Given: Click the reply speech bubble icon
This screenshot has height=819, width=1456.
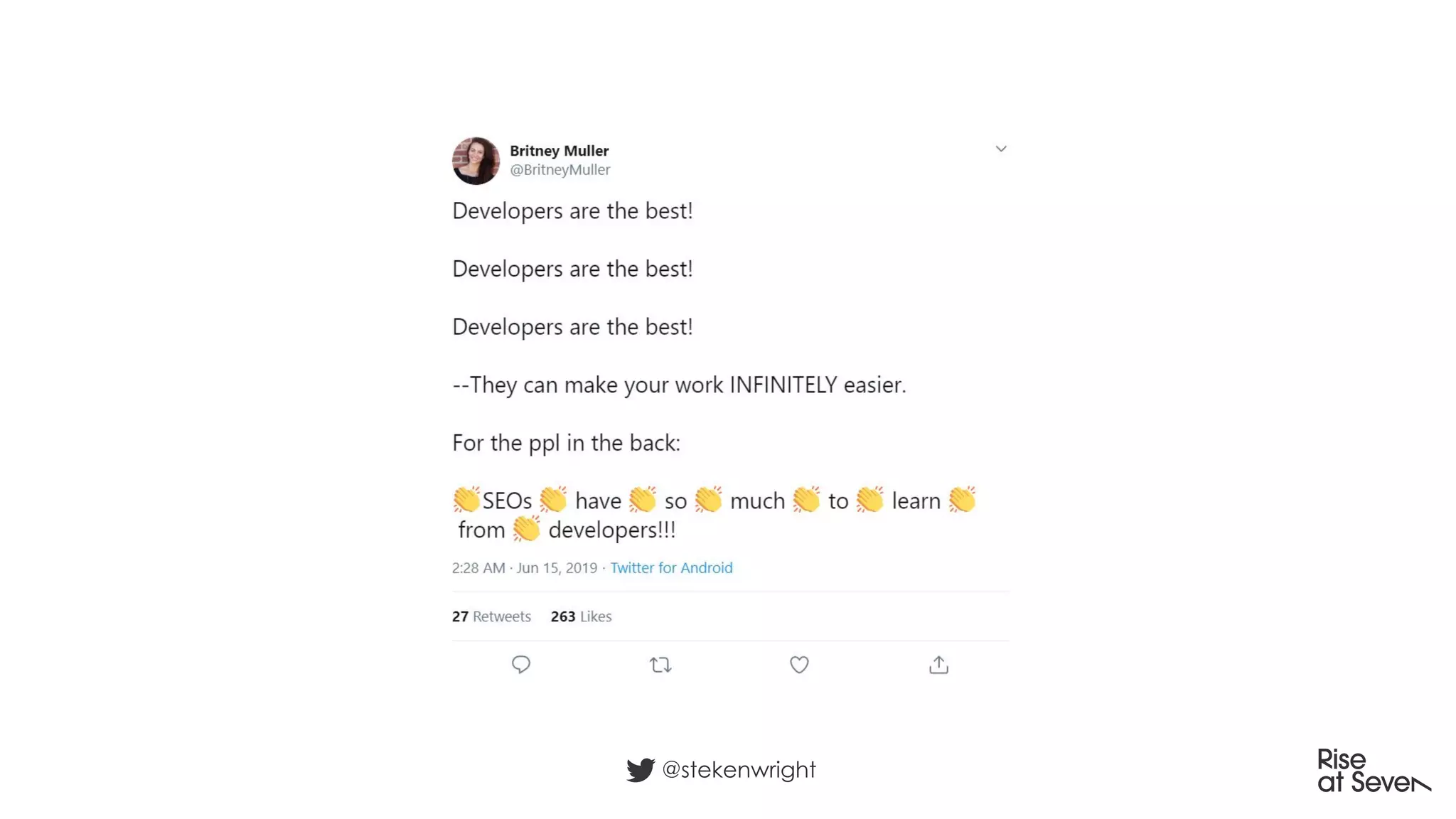Looking at the screenshot, I should [x=521, y=665].
